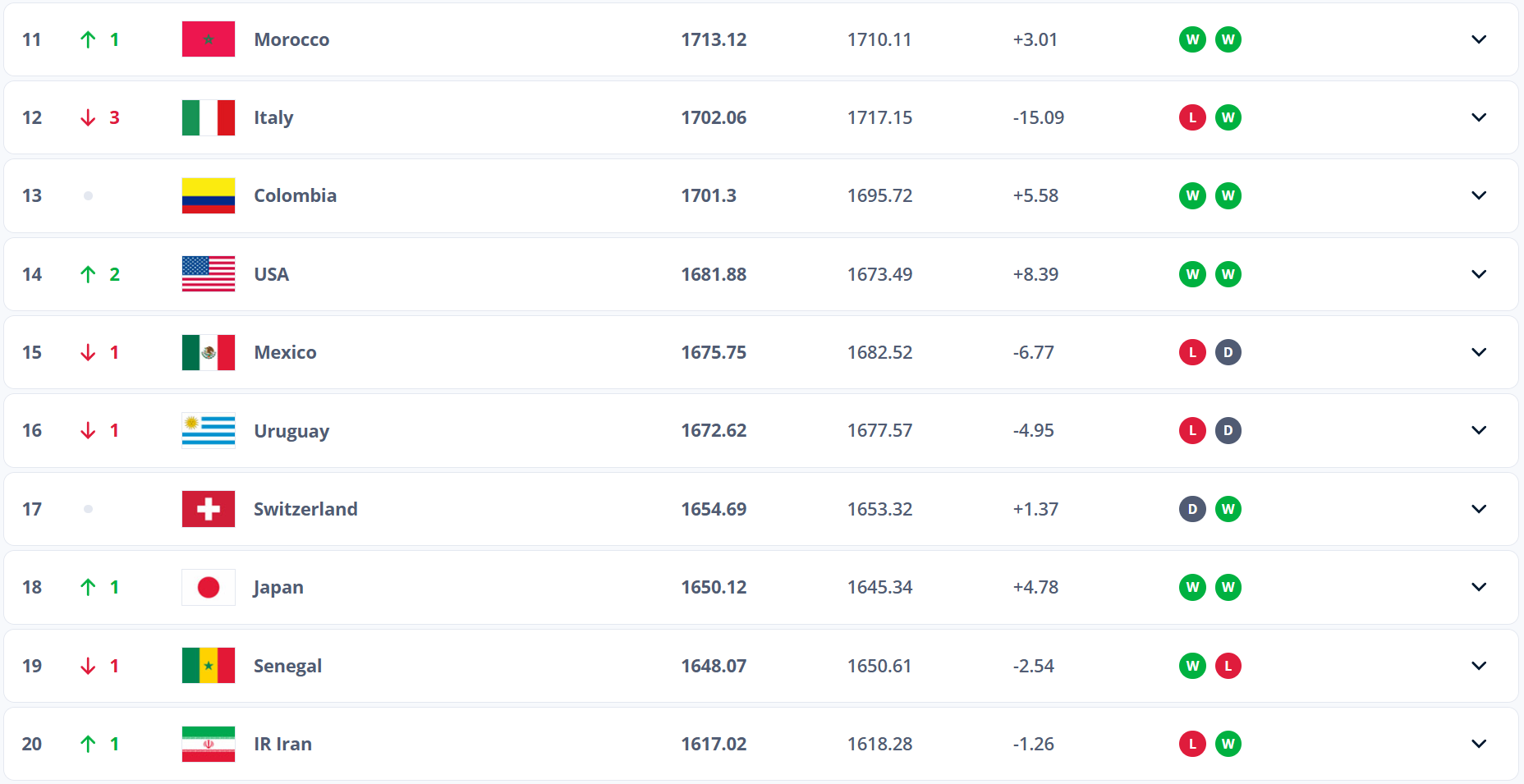Click Japan's first green win badge
The width and height of the screenshot is (1524, 784).
(x=1192, y=587)
